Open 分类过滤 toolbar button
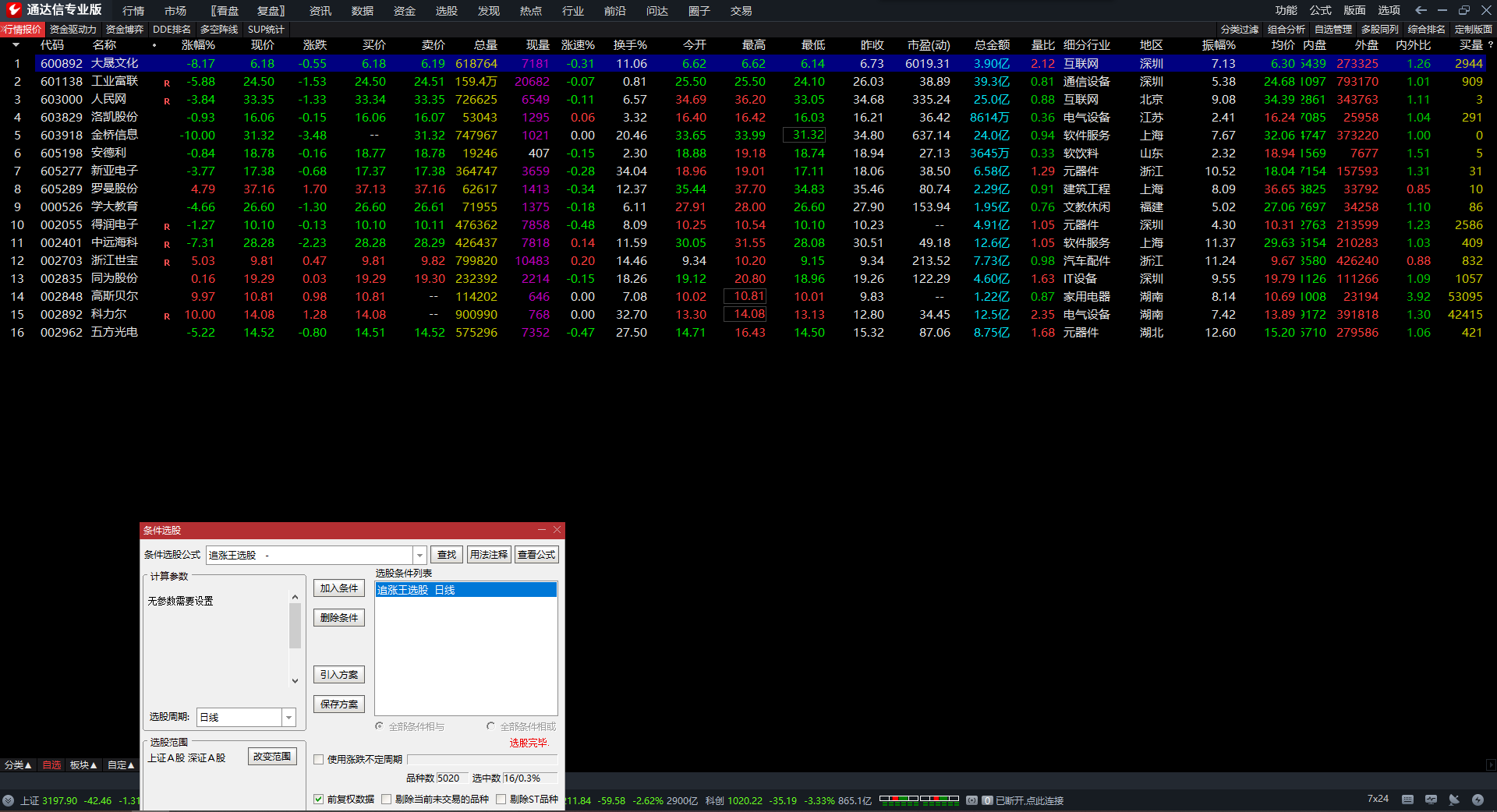The width and height of the screenshot is (1497, 812). tap(1240, 30)
